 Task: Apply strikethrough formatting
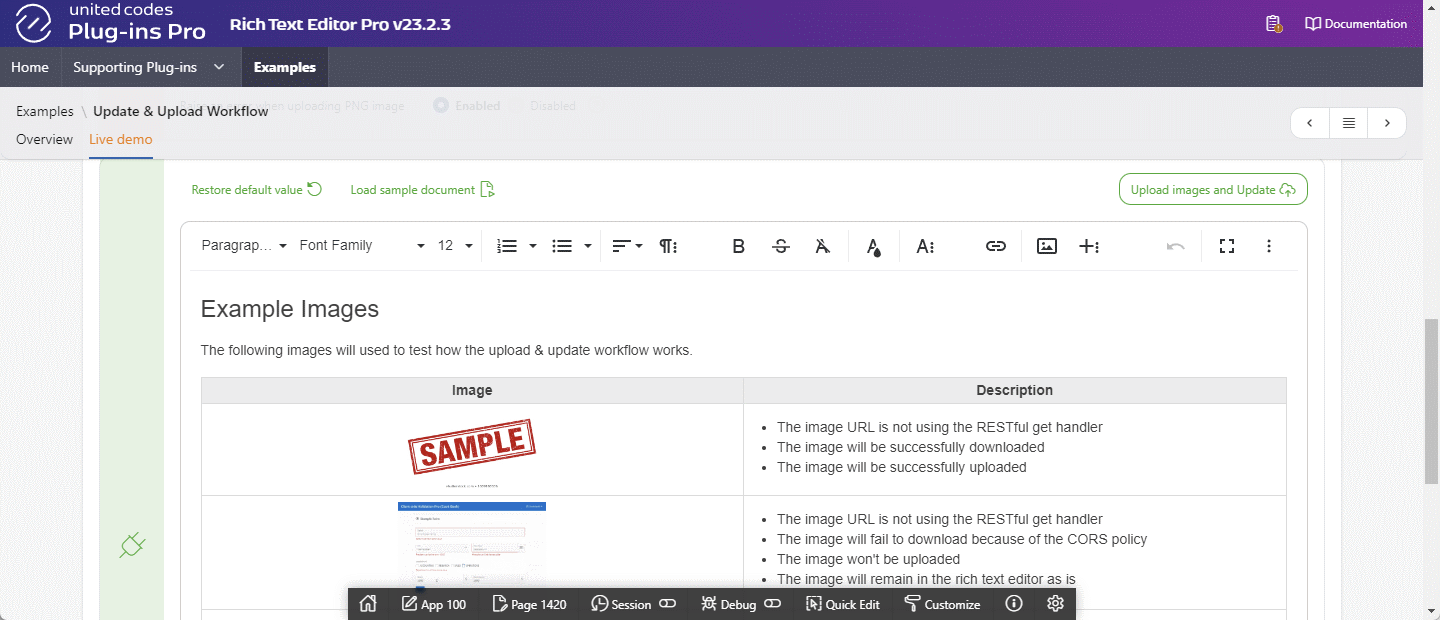click(x=781, y=246)
